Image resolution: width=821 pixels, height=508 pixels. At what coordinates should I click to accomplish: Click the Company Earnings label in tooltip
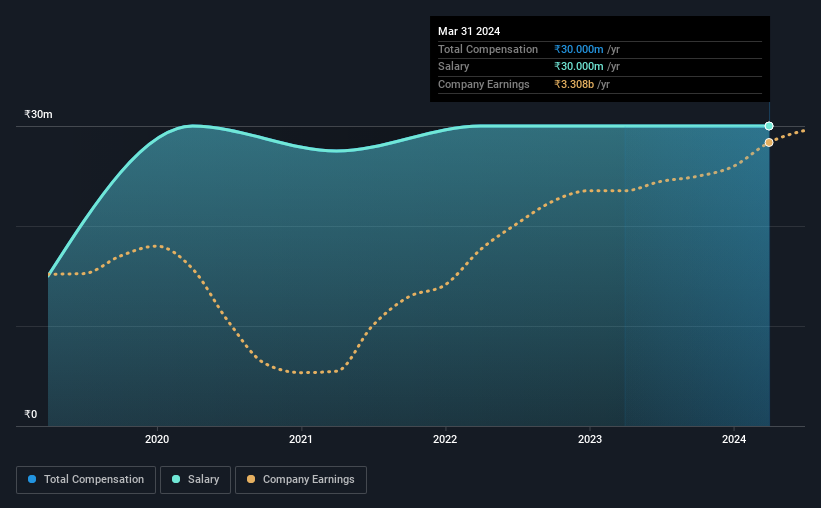click(483, 84)
